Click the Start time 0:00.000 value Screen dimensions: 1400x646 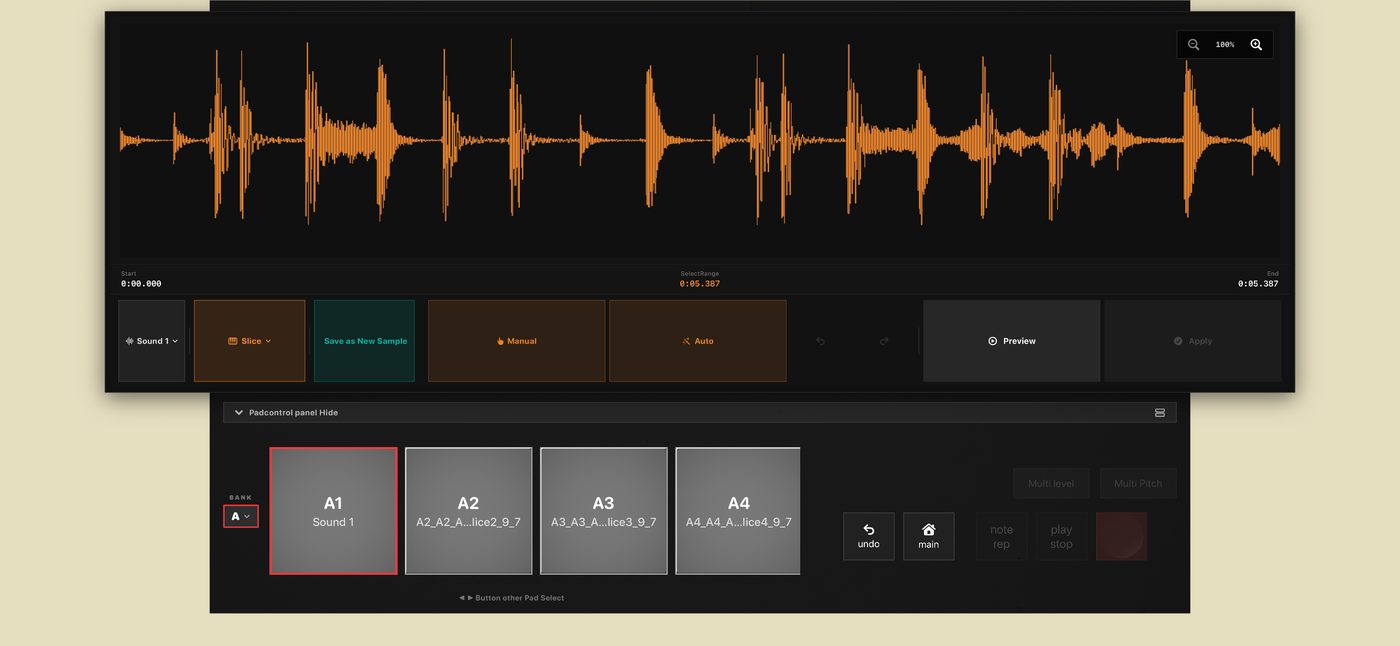(x=141, y=284)
